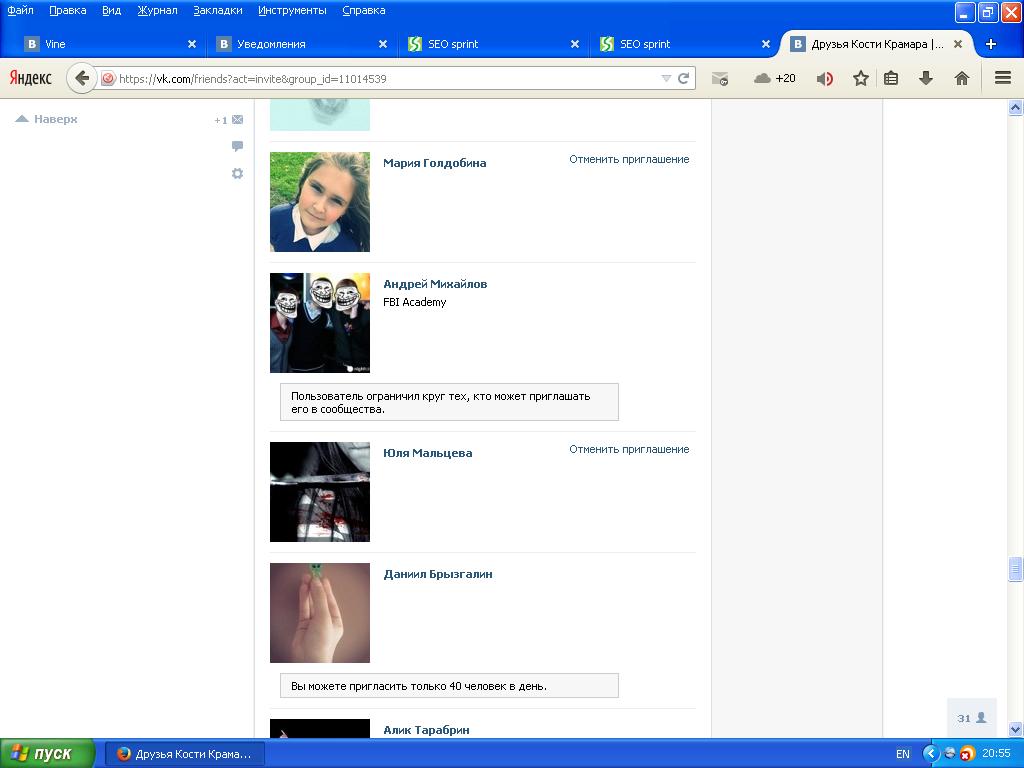Open the downloads arrow icon
This screenshot has width=1024, height=768.
pyautogui.click(x=925, y=78)
